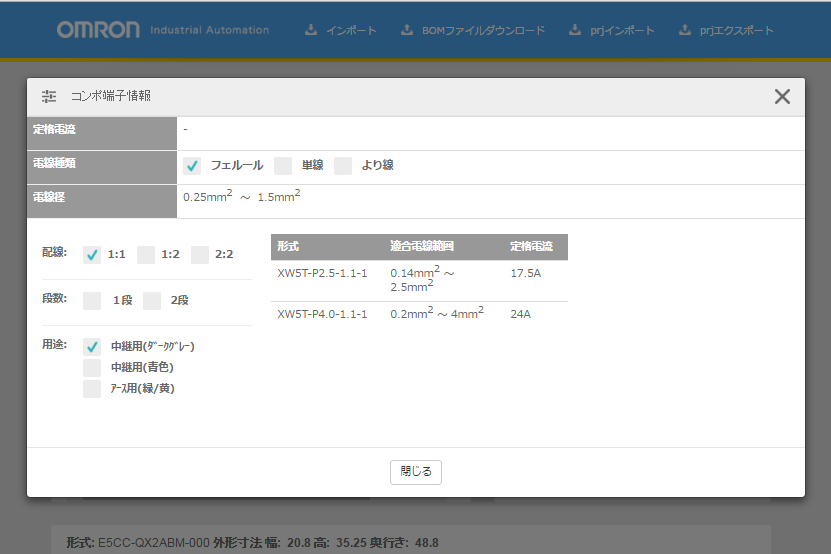
Task: Check the 1段 tier checkbox
Action: click(x=92, y=301)
